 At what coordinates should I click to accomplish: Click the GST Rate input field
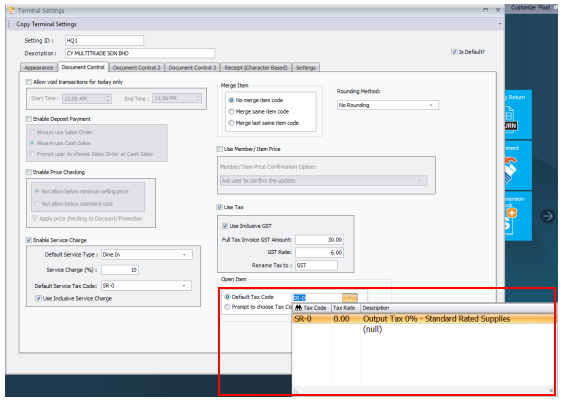pyautogui.click(x=319, y=252)
